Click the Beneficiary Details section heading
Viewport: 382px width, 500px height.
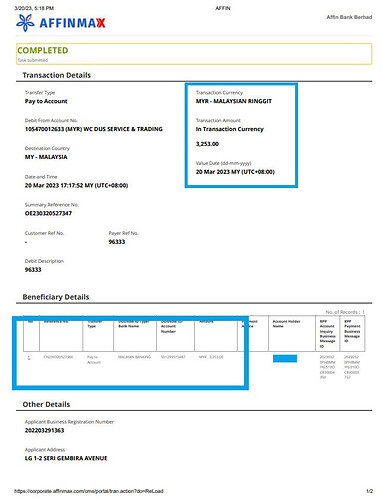click(56, 297)
